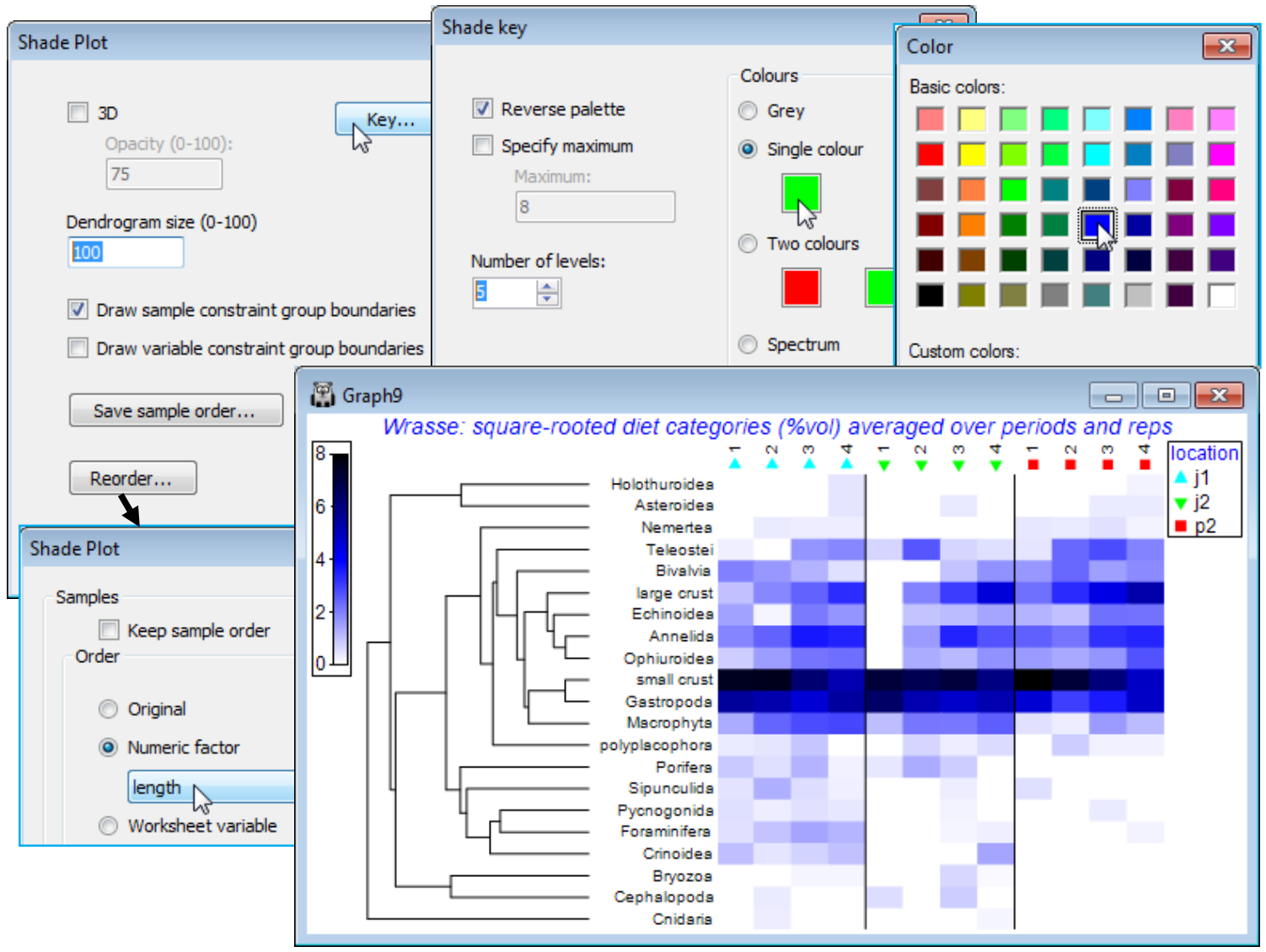The height and width of the screenshot is (952, 1266).
Task: Click the polyplacophora row label
Action: tap(656, 746)
